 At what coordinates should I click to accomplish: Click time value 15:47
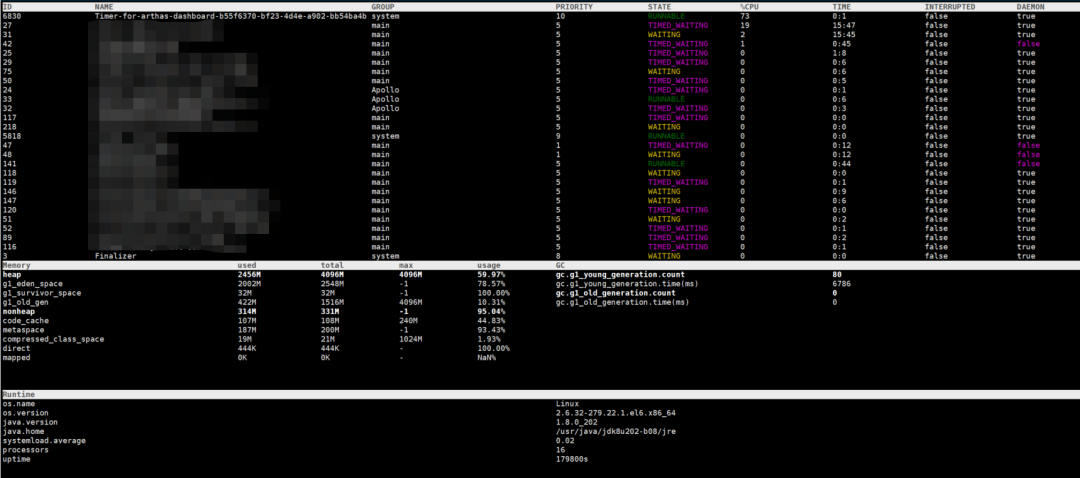pyautogui.click(x=844, y=25)
